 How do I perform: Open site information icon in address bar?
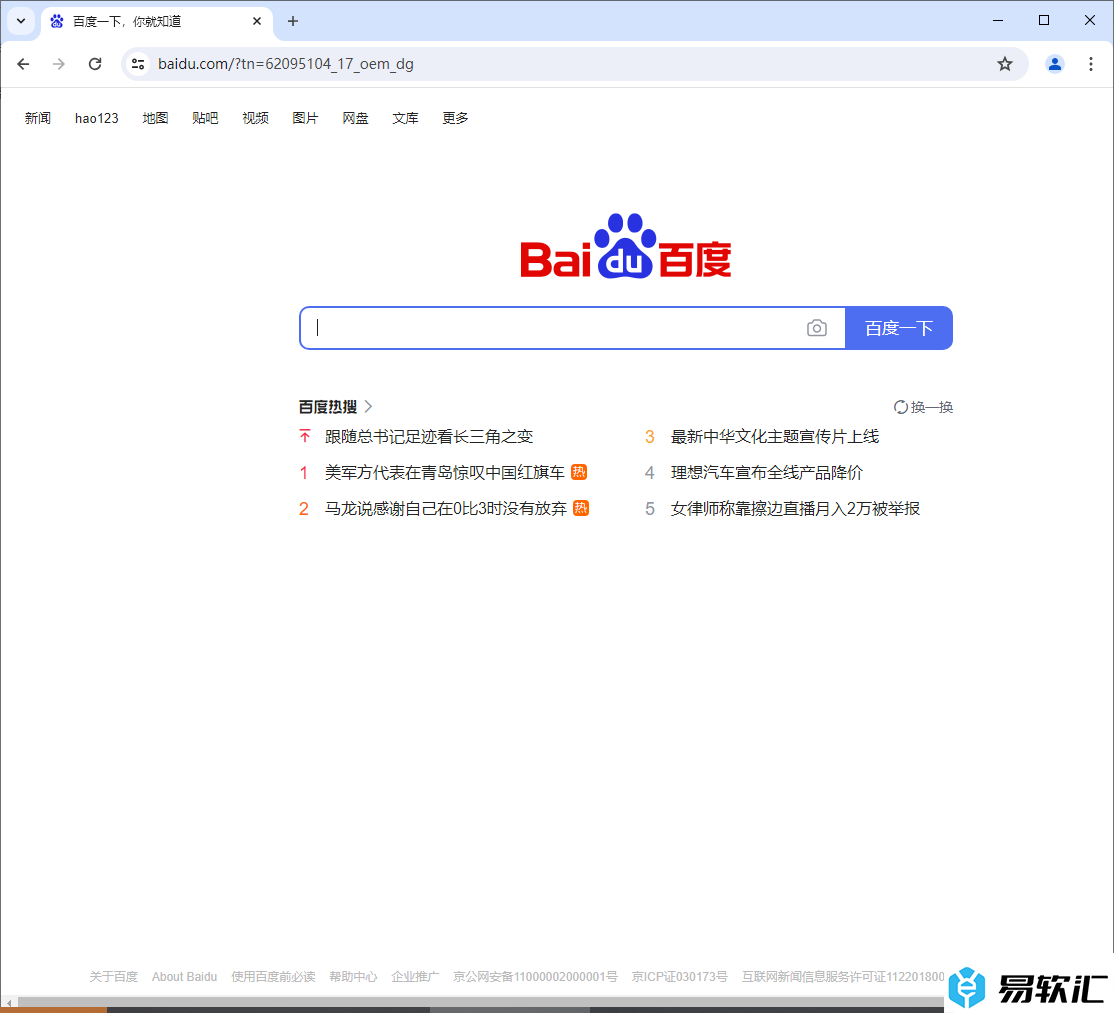tap(139, 64)
